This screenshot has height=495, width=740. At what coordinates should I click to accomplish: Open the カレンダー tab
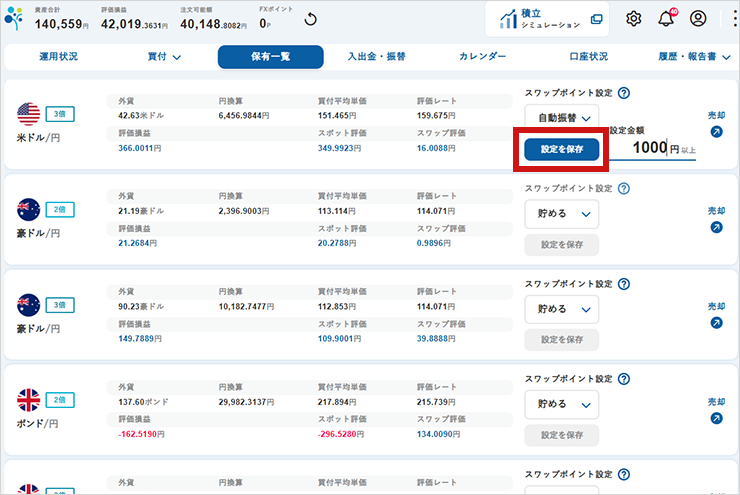coord(482,57)
